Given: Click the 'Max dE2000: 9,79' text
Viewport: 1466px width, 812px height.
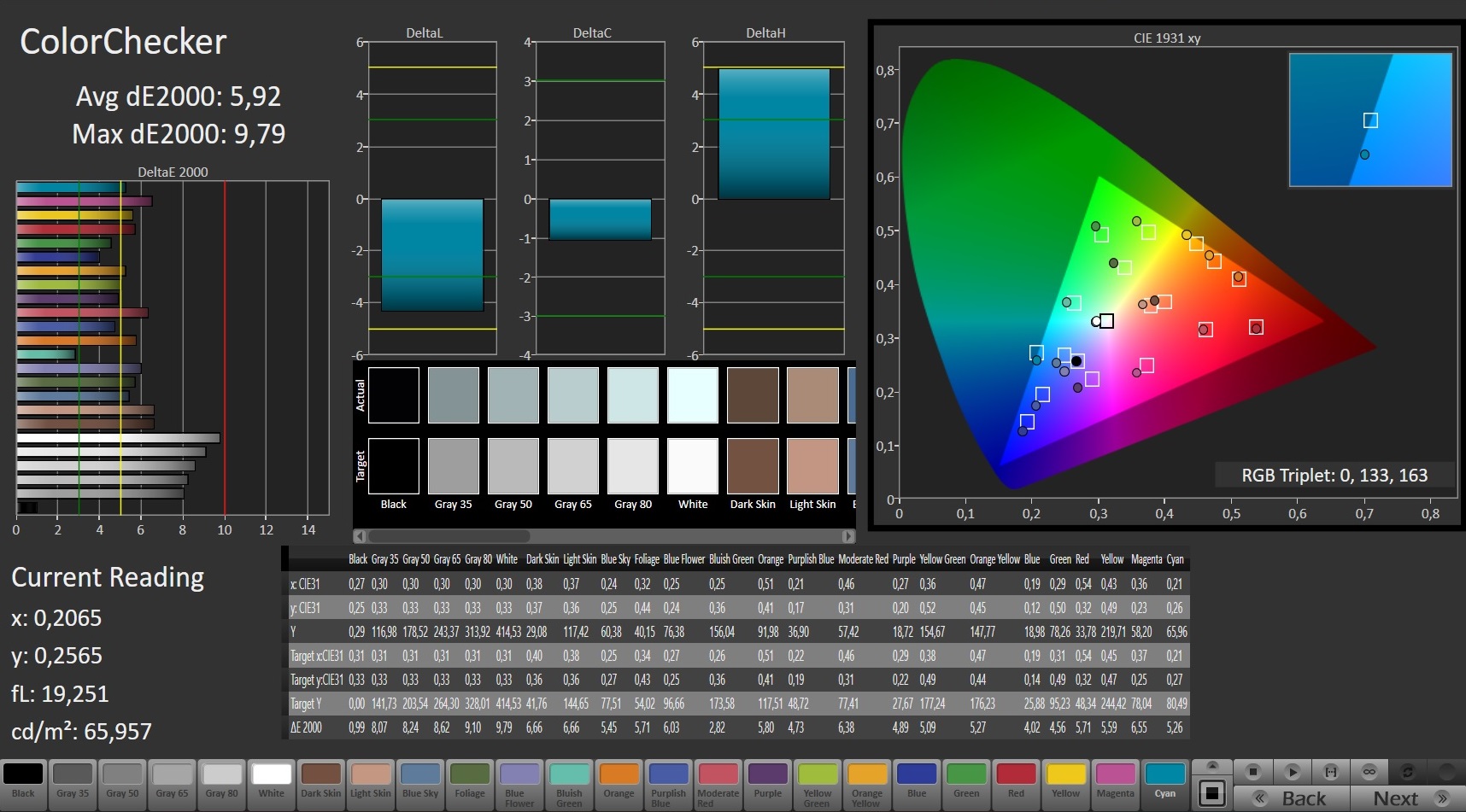Looking at the screenshot, I should [x=179, y=134].
